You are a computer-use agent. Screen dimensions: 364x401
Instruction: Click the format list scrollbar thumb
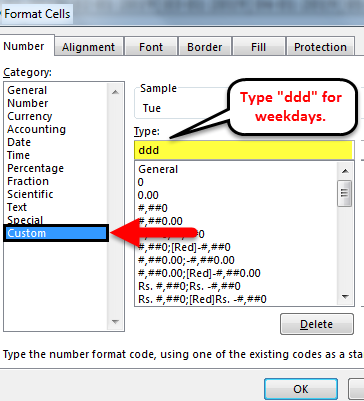(x=344, y=193)
